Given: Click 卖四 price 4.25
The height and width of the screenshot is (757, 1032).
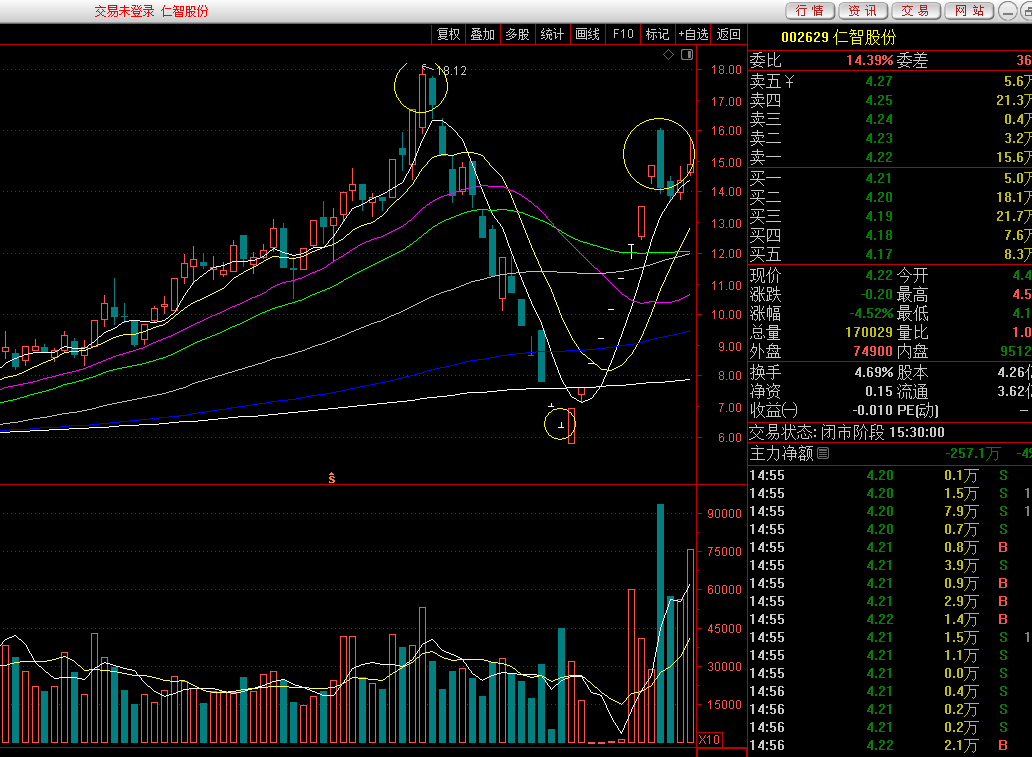Looking at the screenshot, I should [879, 101].
